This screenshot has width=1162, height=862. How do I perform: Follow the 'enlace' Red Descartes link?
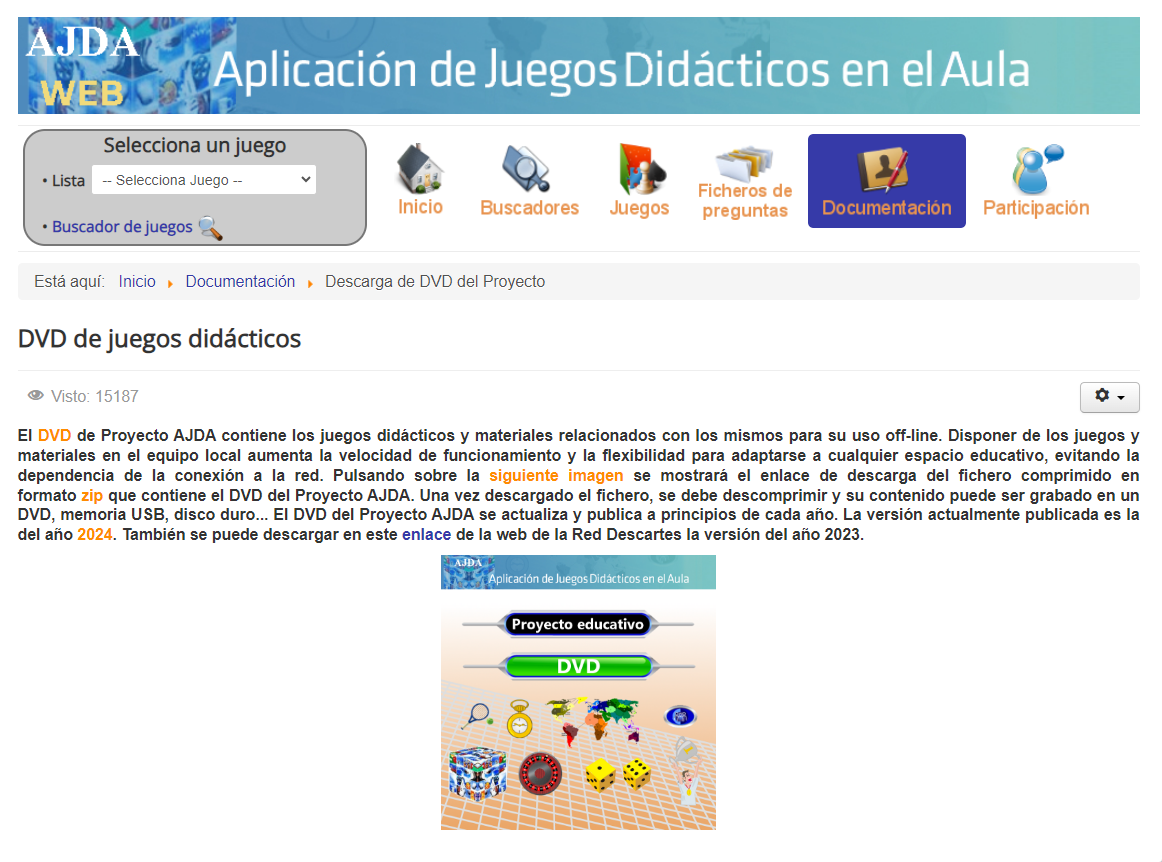click(426, 534)
